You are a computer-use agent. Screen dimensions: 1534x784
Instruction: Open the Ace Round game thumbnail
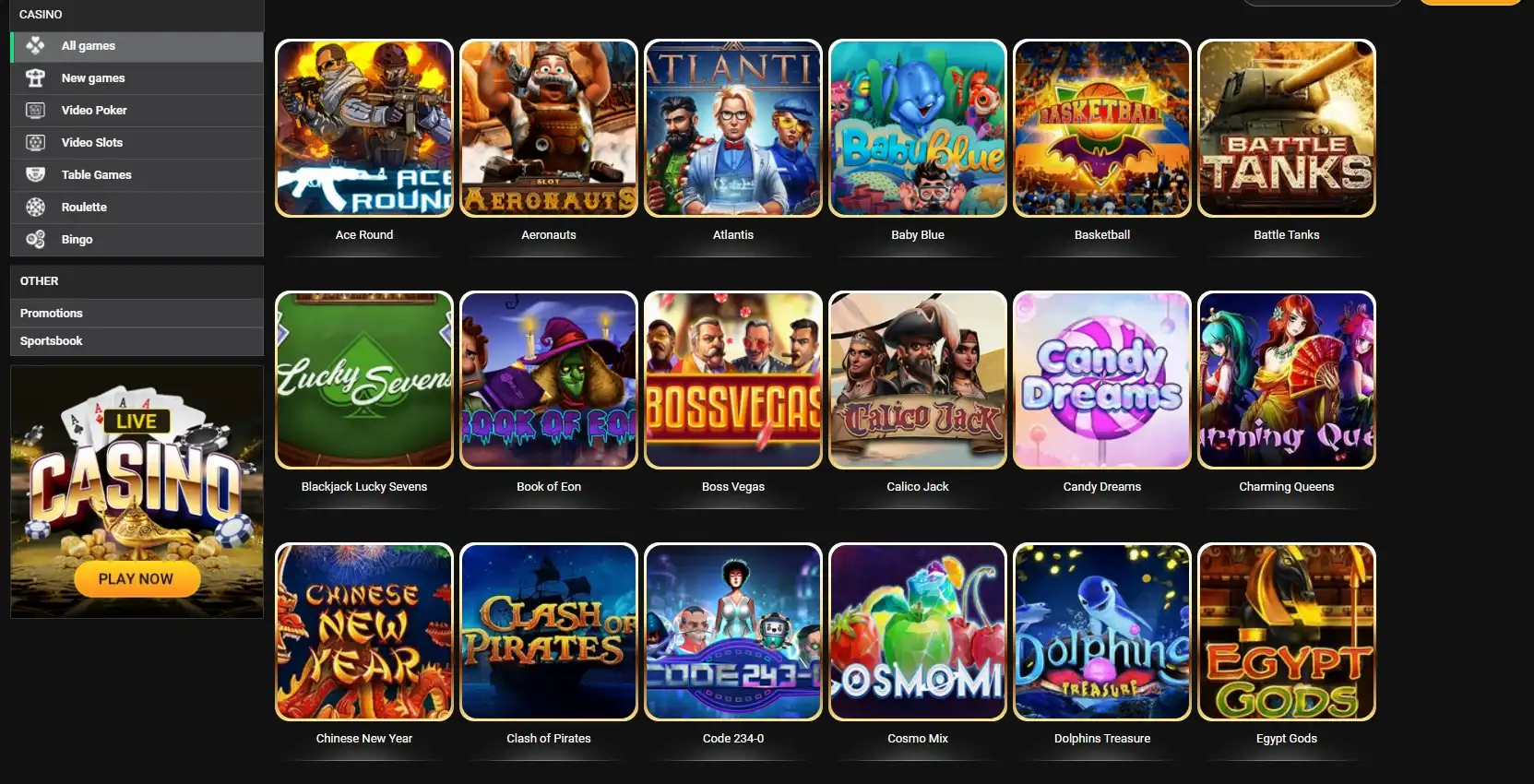coord(364,128)
